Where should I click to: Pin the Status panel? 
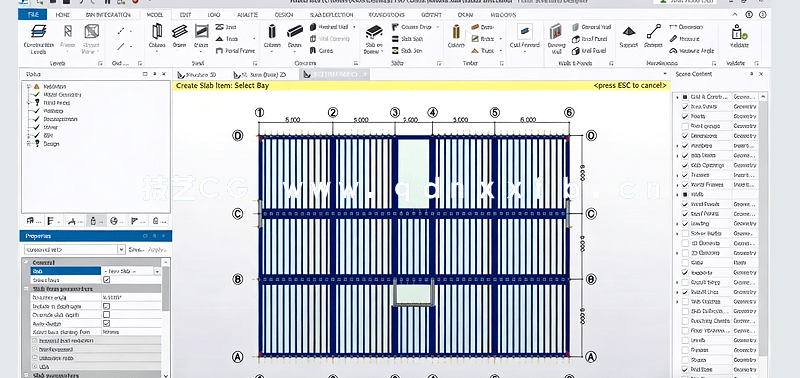point(155,74)
